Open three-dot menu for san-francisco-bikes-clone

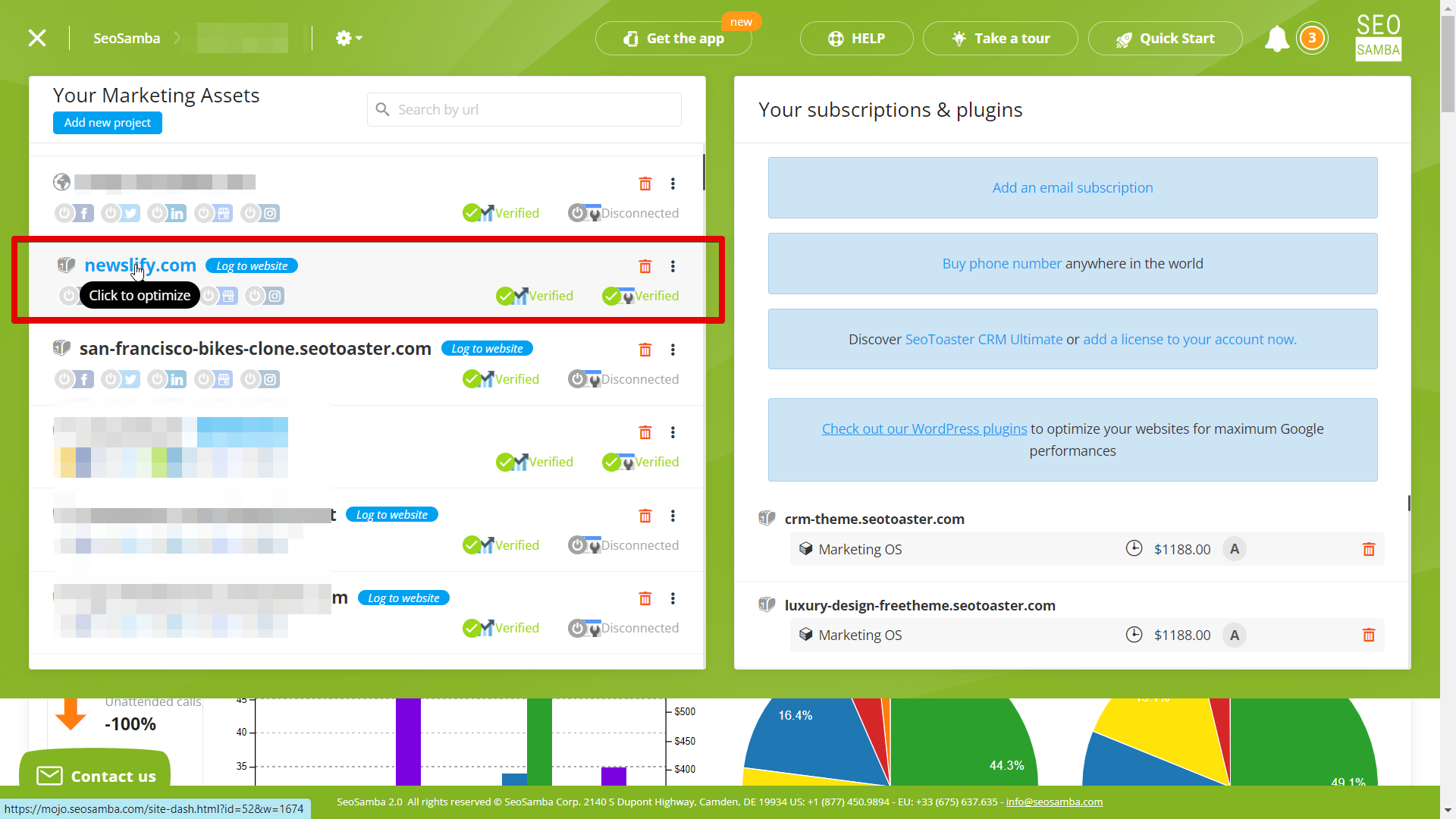coord(673,350)
